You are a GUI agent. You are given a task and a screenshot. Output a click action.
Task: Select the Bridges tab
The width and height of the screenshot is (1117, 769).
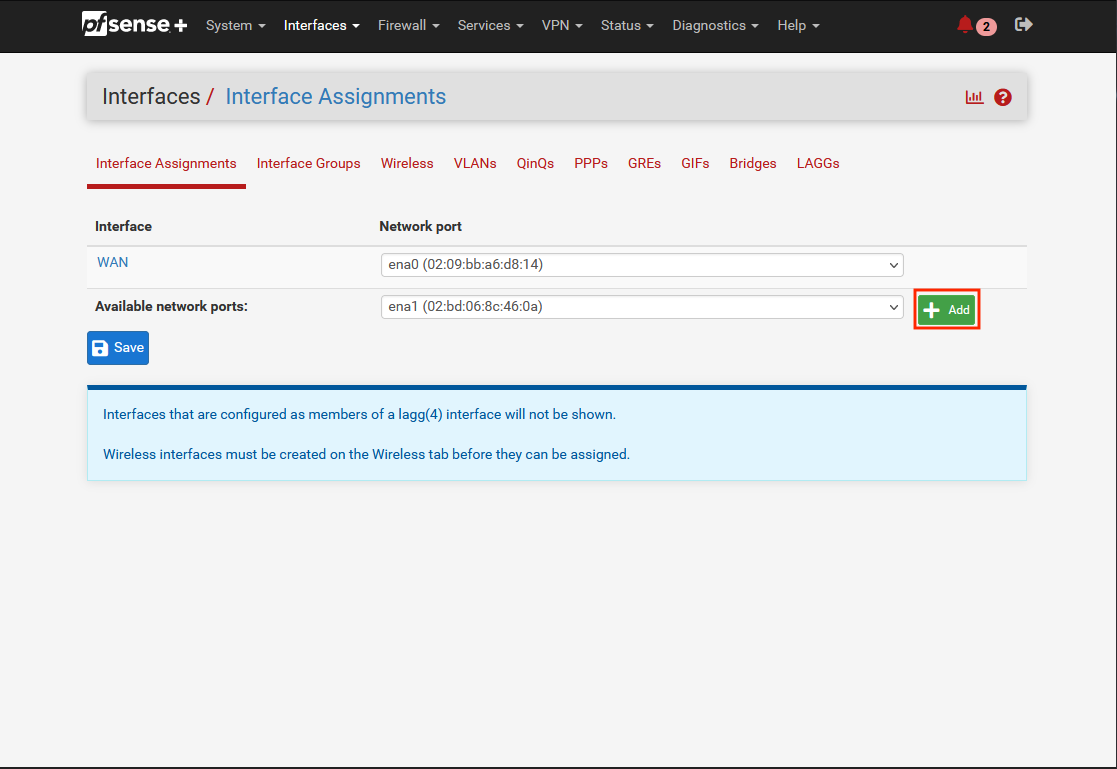753,163
